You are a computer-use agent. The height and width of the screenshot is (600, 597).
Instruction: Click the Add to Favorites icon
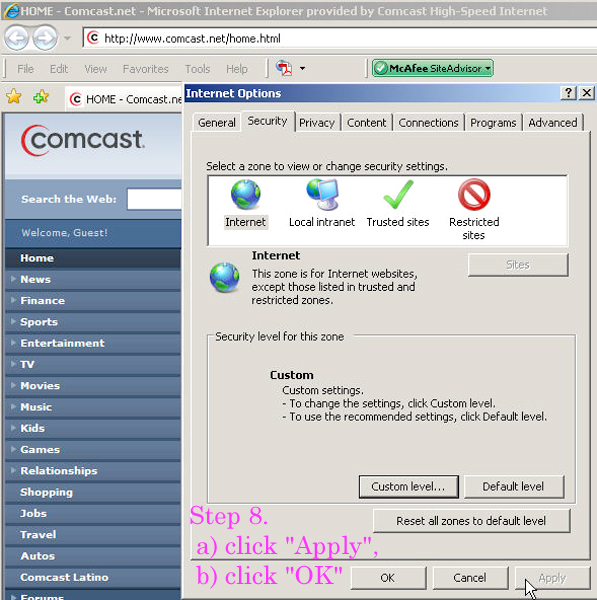click(x=41, y=96)
